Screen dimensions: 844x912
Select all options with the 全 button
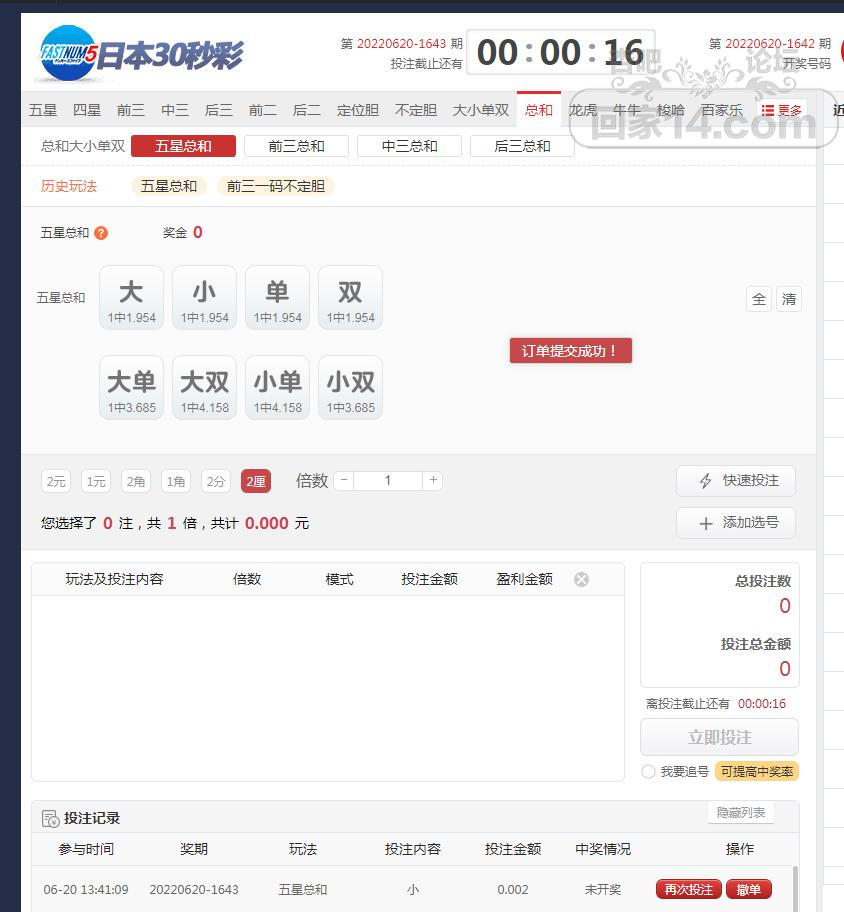point(758,300)
